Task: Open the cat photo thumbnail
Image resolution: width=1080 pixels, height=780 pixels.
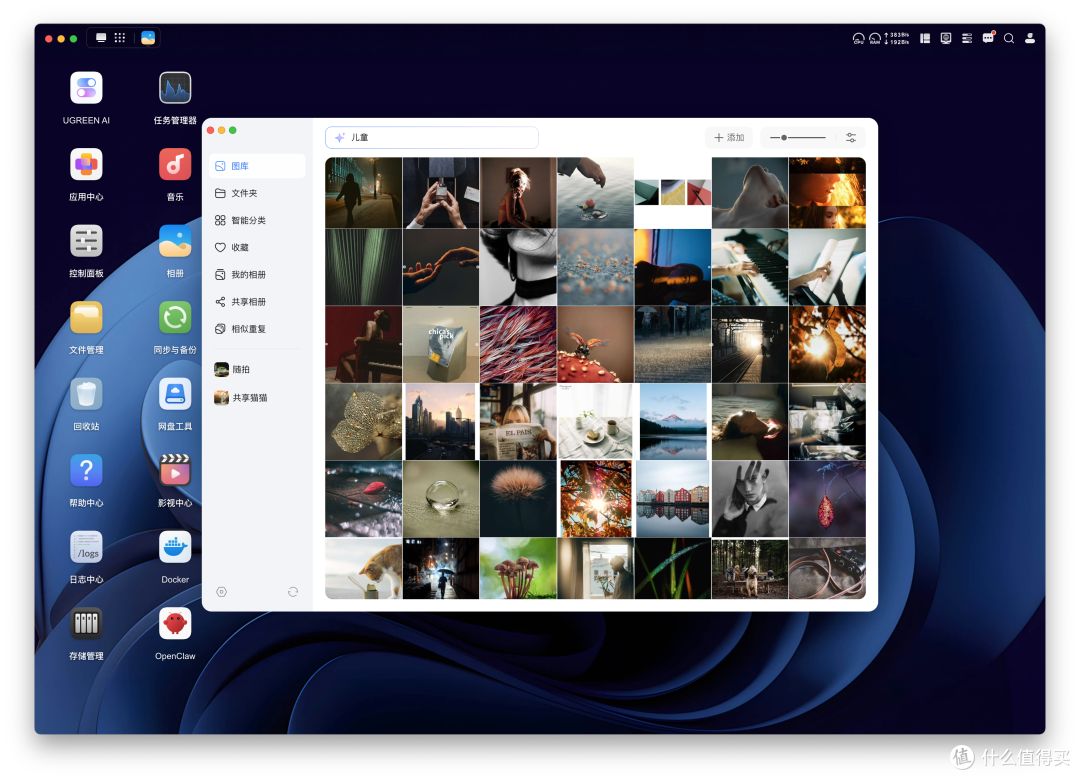Action: (364, 568)
